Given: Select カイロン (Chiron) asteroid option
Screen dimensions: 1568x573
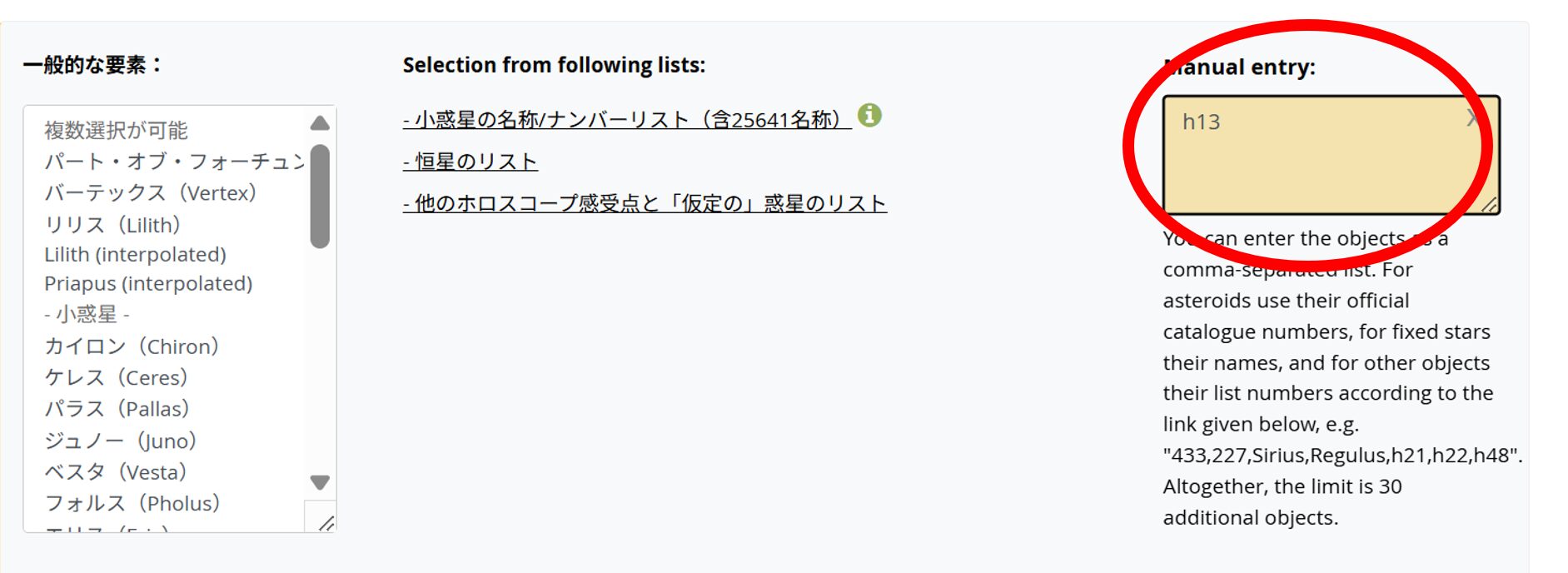Looking at the screenshot, I should point(132,346).
